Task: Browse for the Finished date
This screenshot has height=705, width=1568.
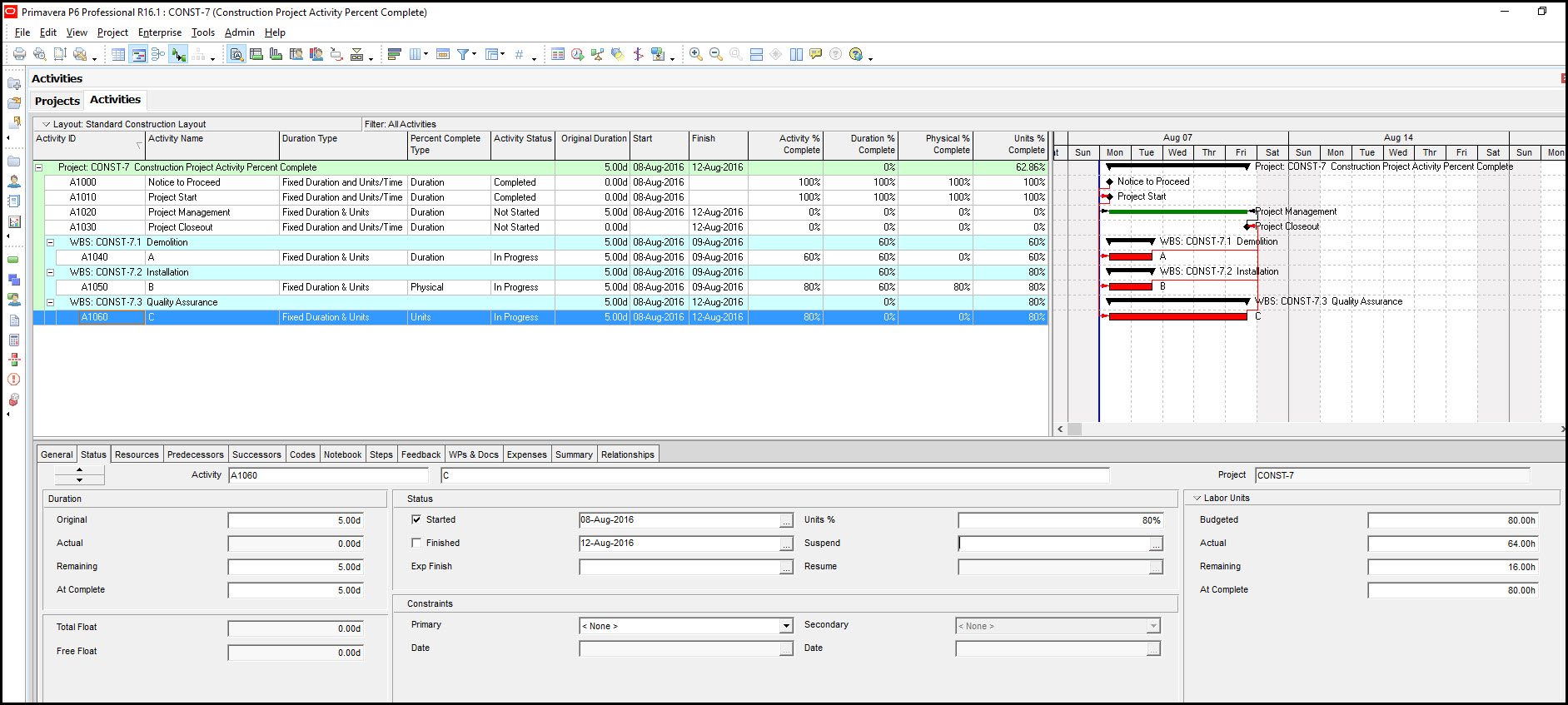Action: pyautogui.click(x=786, y=544)
